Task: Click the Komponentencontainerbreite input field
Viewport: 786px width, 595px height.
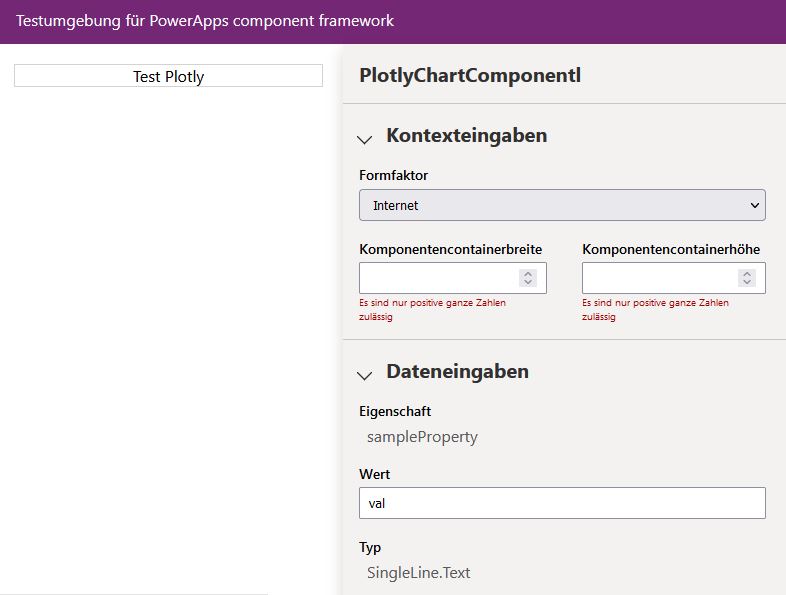Action: (x=438, y=278)
